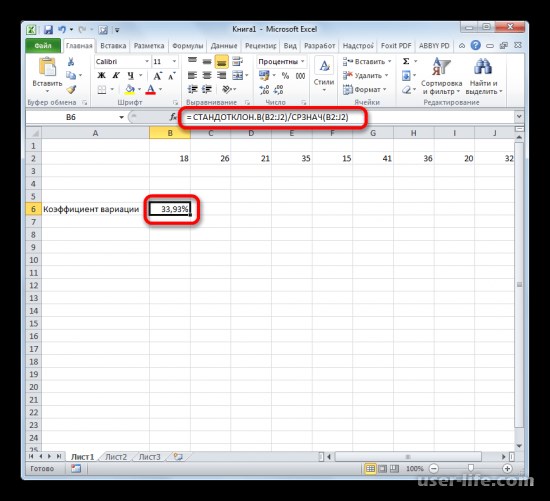This screenshot has height=501, width=550.
Task: Open Найти и выделить menu
Action: (x=484, y=76)
